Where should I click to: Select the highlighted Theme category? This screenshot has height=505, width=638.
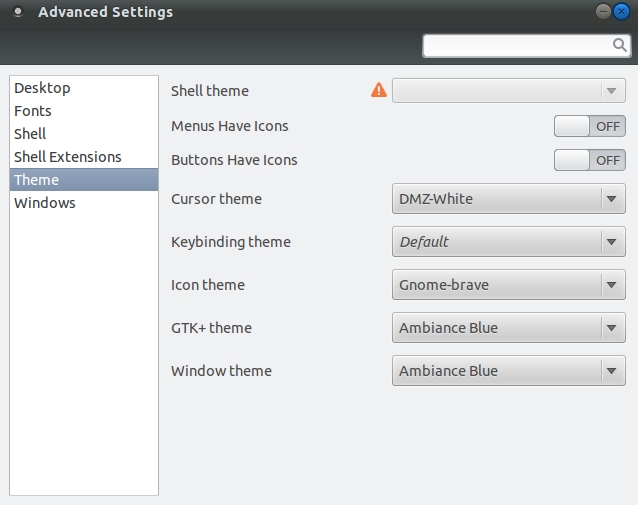[84, 179]
